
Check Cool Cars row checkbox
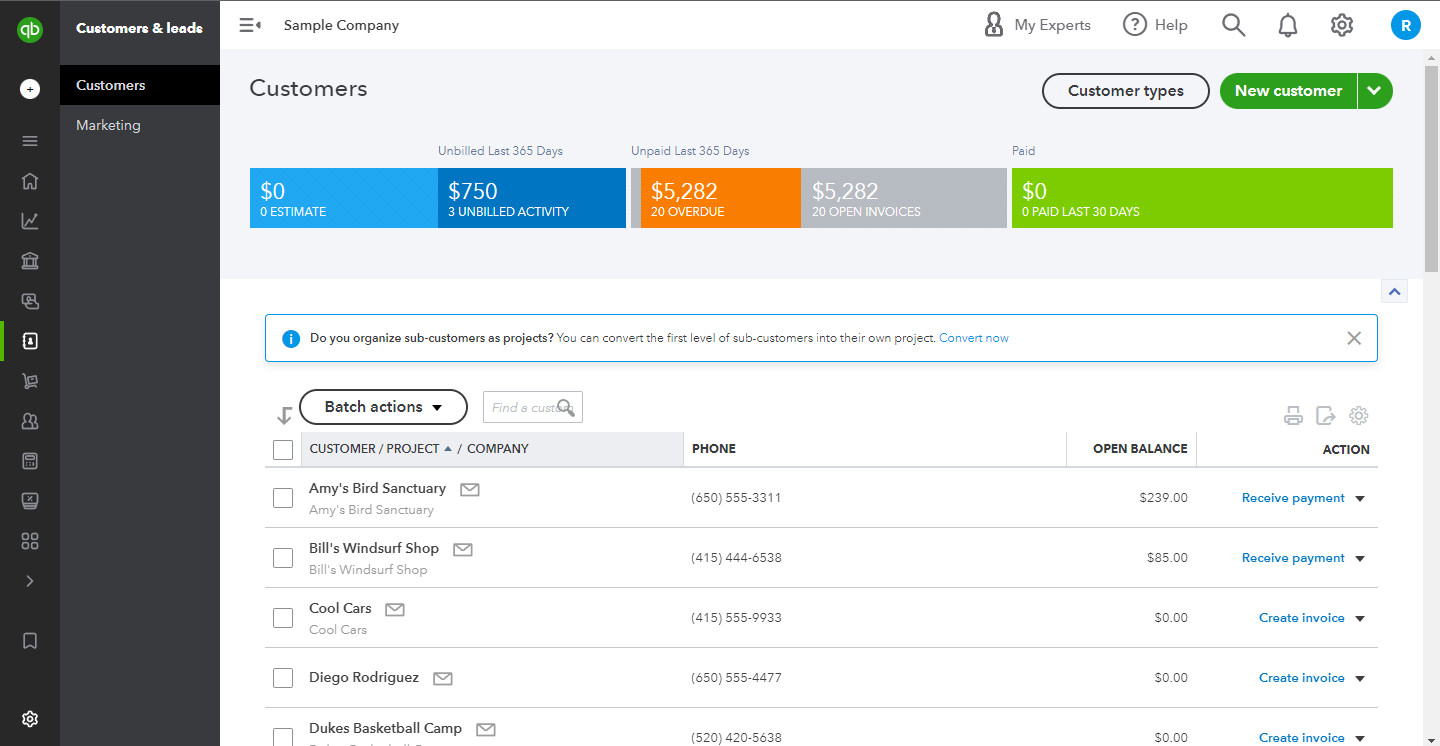(x=283, y=618)
